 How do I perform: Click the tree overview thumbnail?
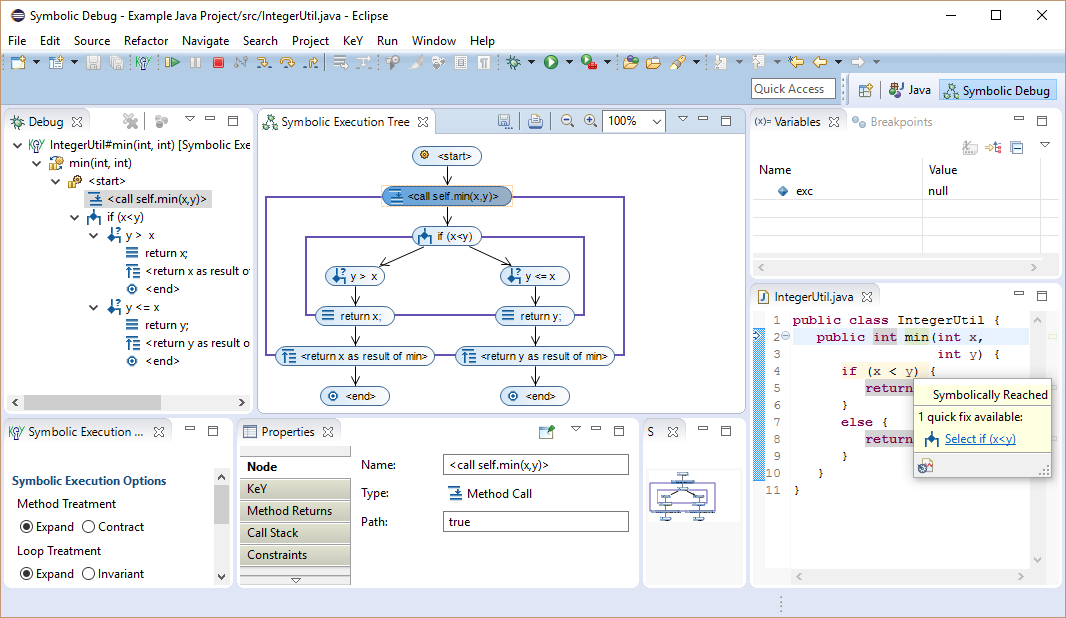pyautogui.click(x=683, y=496)
